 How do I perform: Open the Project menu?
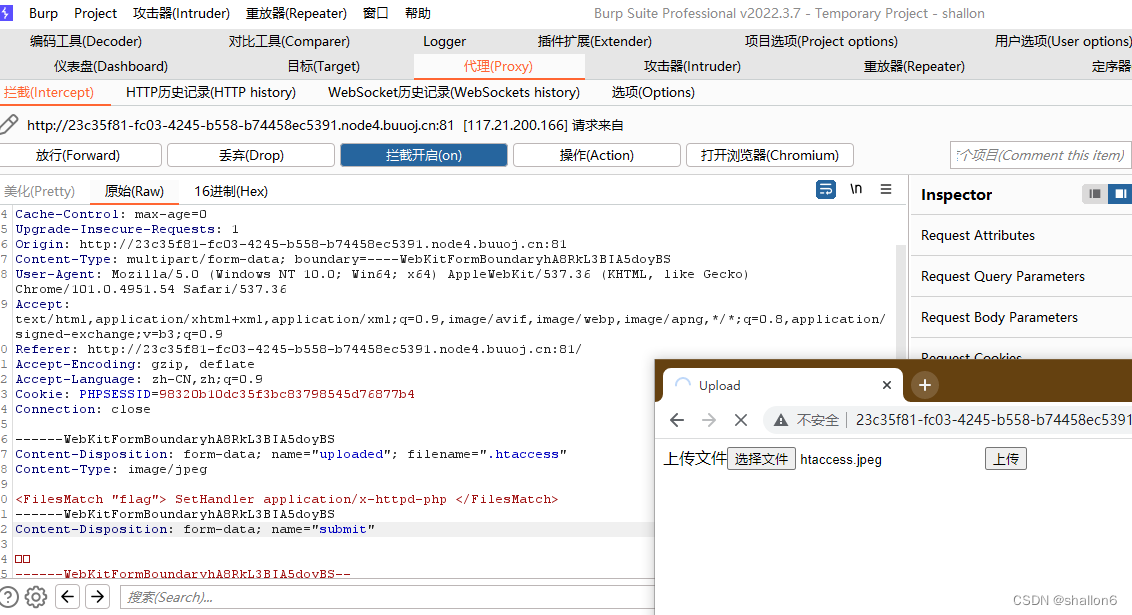point(95,13)
